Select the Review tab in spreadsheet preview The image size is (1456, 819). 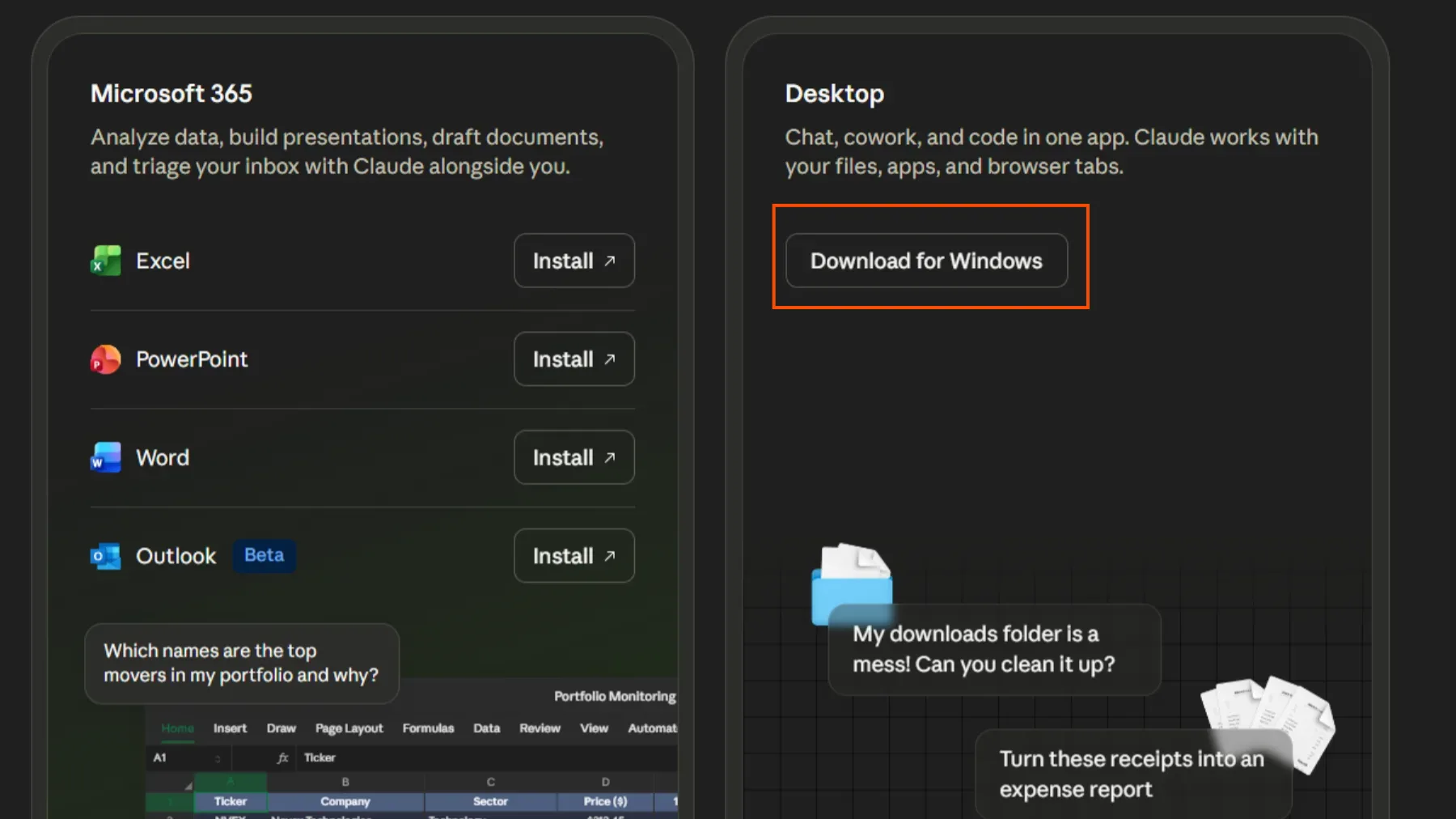(540, 728)
